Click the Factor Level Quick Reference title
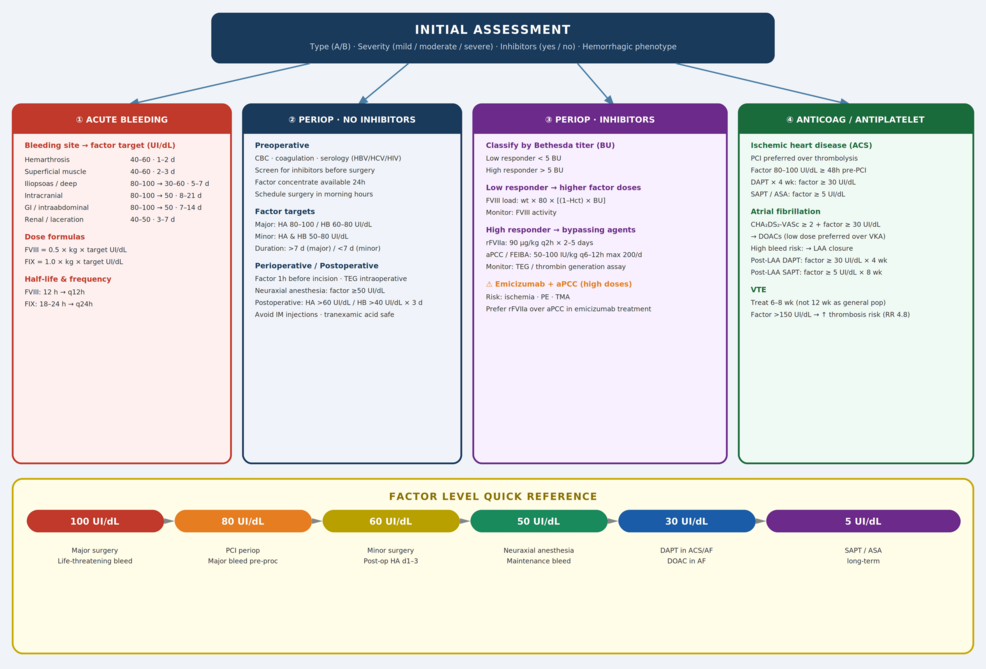The height and width of the screenshot is (669, 986). (x=492, y=496)
